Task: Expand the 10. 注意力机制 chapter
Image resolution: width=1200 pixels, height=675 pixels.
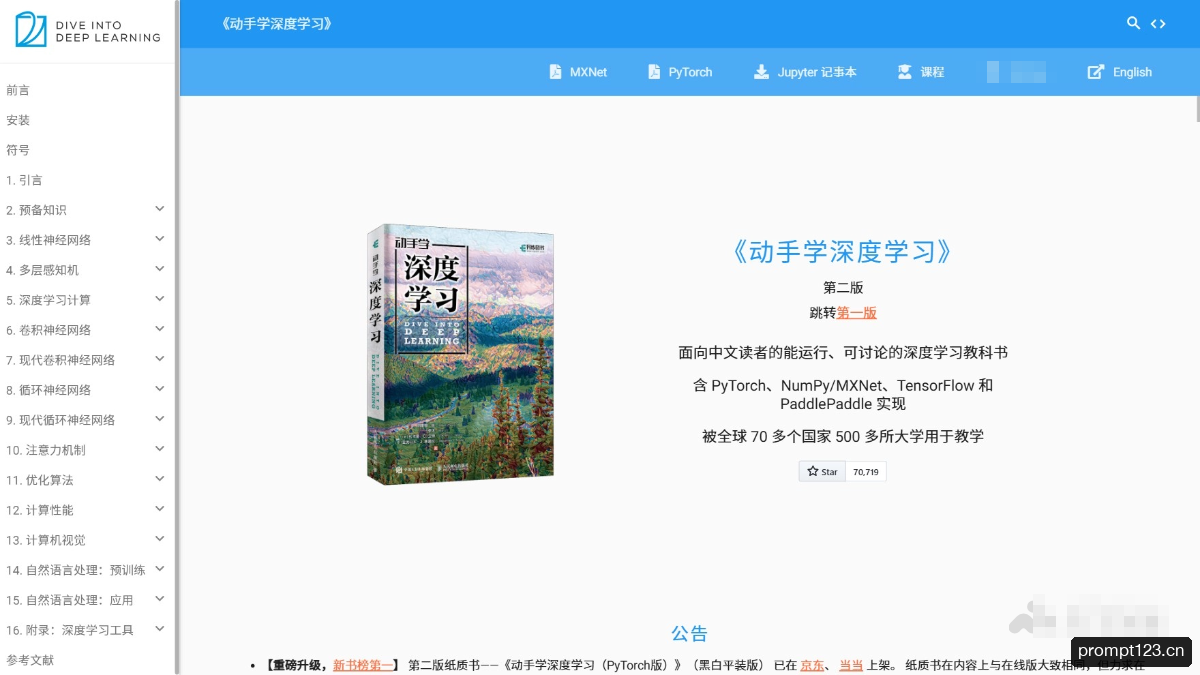Action: (160, 449)
